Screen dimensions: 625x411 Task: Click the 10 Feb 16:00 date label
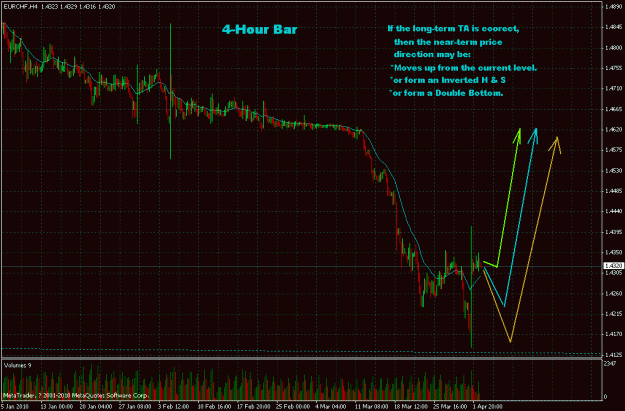pyautogui.click(x=214, y=407)
